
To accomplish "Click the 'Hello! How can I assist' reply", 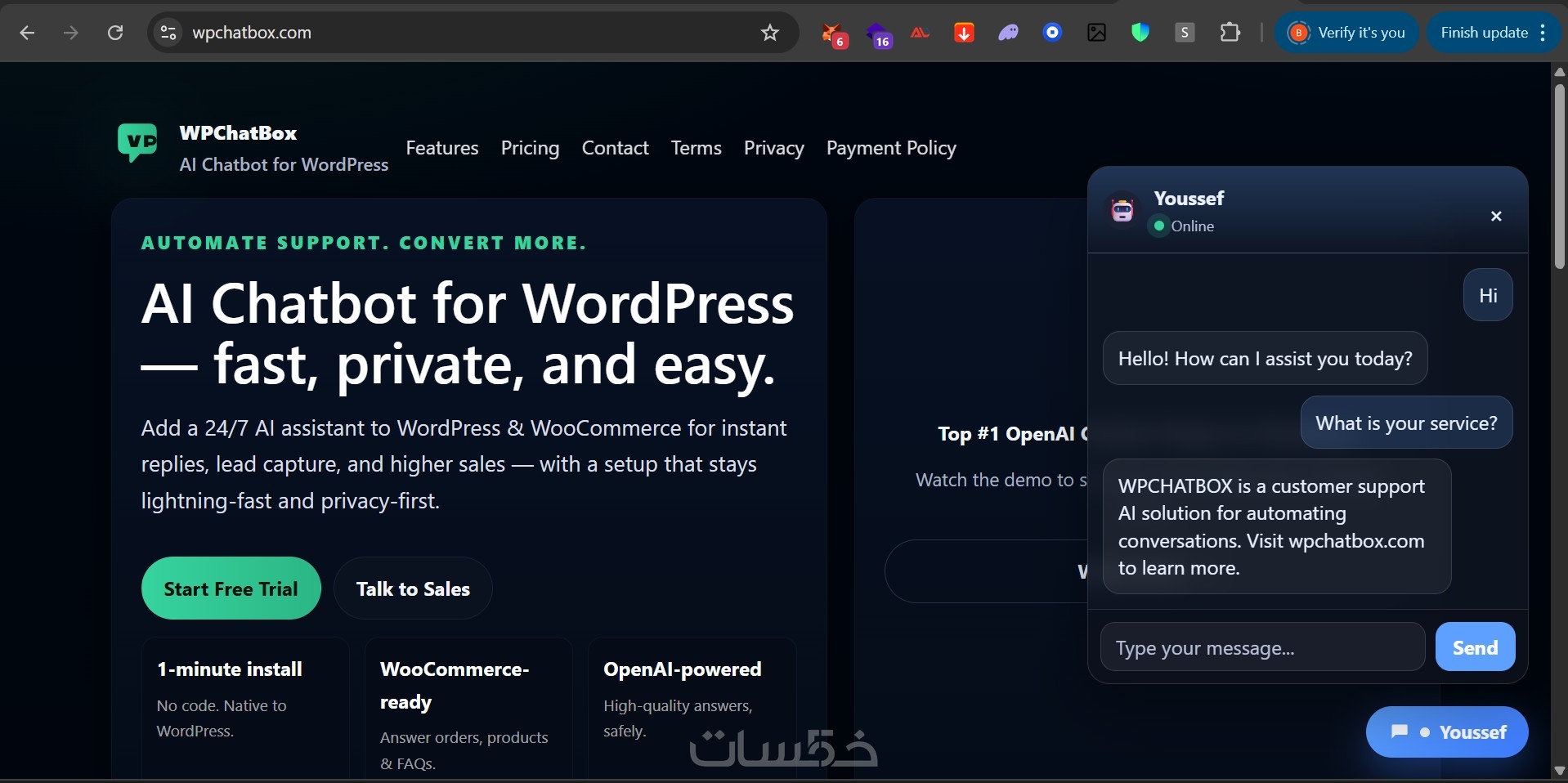I will (1265, 358).
